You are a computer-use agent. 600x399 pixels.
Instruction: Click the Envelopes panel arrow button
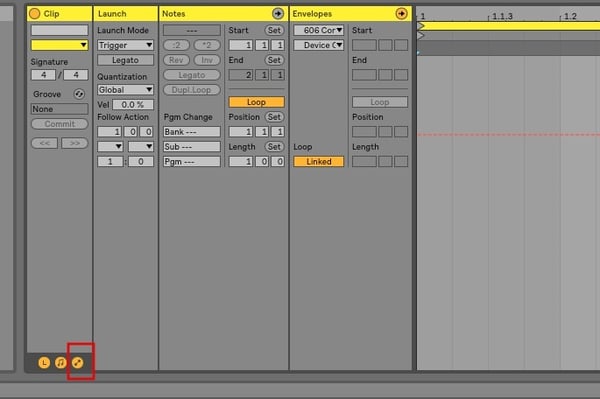coord(401,14)
